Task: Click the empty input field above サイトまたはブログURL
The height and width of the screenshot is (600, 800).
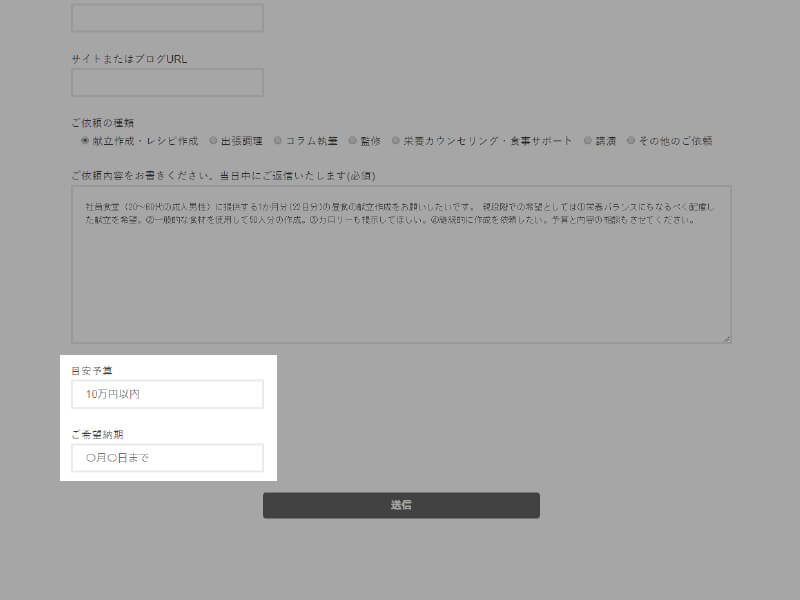Action: [167, 18]
